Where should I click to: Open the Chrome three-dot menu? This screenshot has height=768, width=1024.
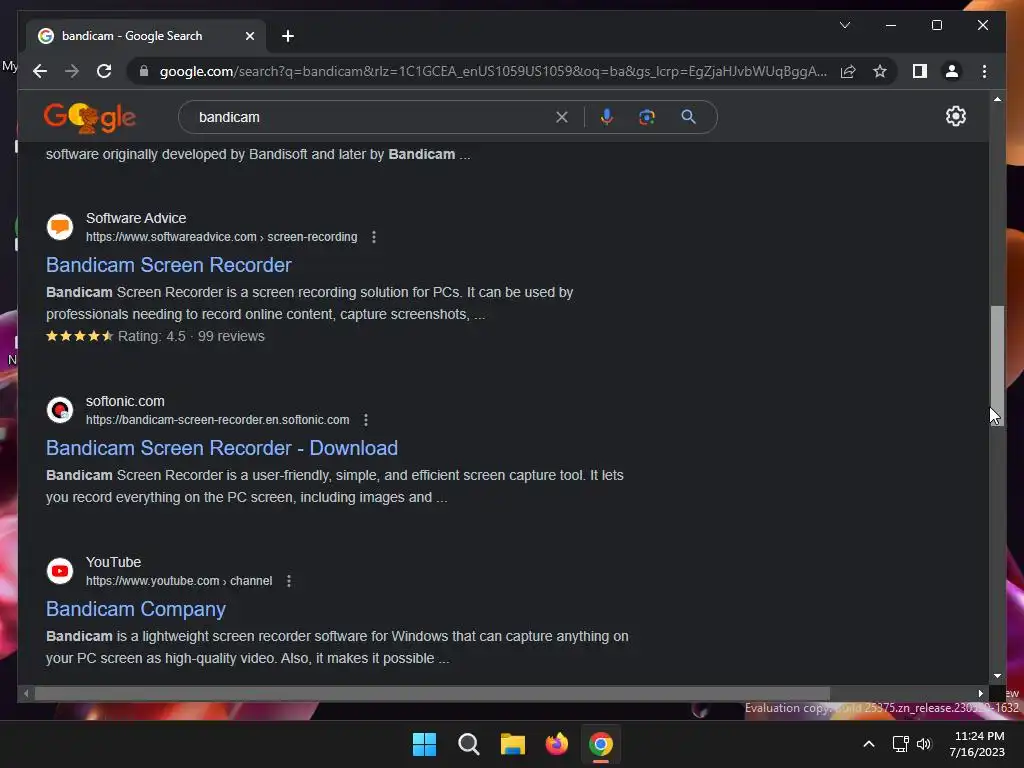coord(984,71)
